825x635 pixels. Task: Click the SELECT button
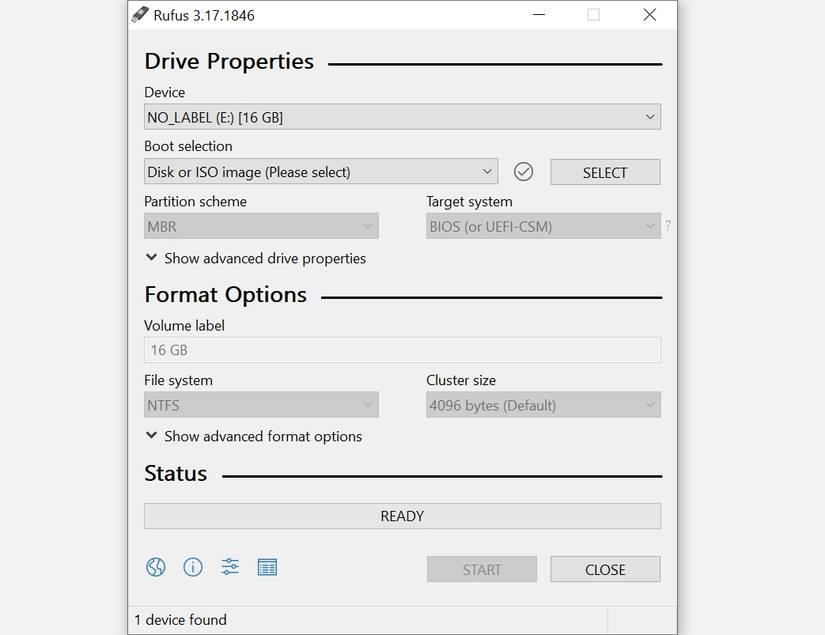point(604,171)
